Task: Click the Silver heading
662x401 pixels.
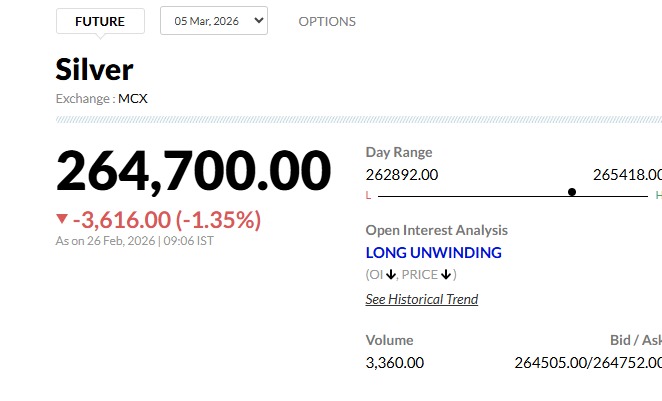Action: [x=94, y=69]
